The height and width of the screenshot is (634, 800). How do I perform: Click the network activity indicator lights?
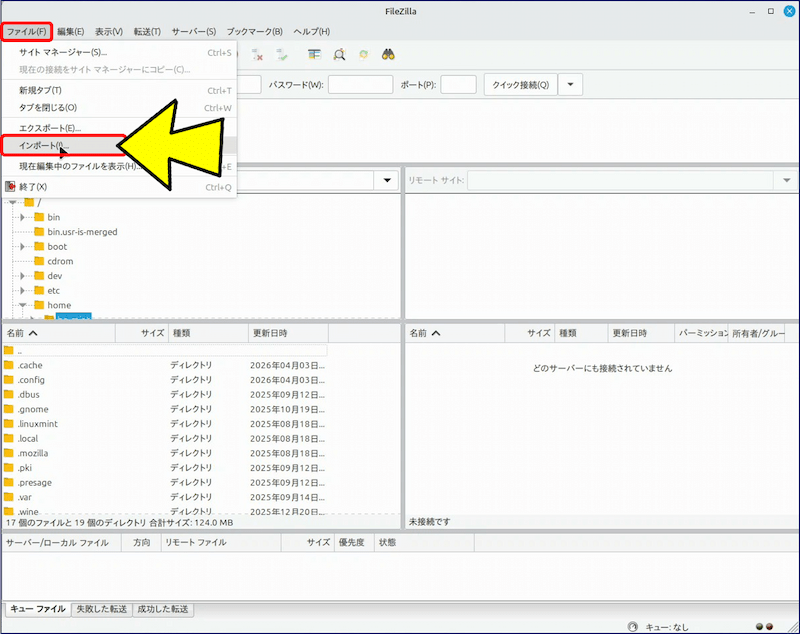click(766, 625)
